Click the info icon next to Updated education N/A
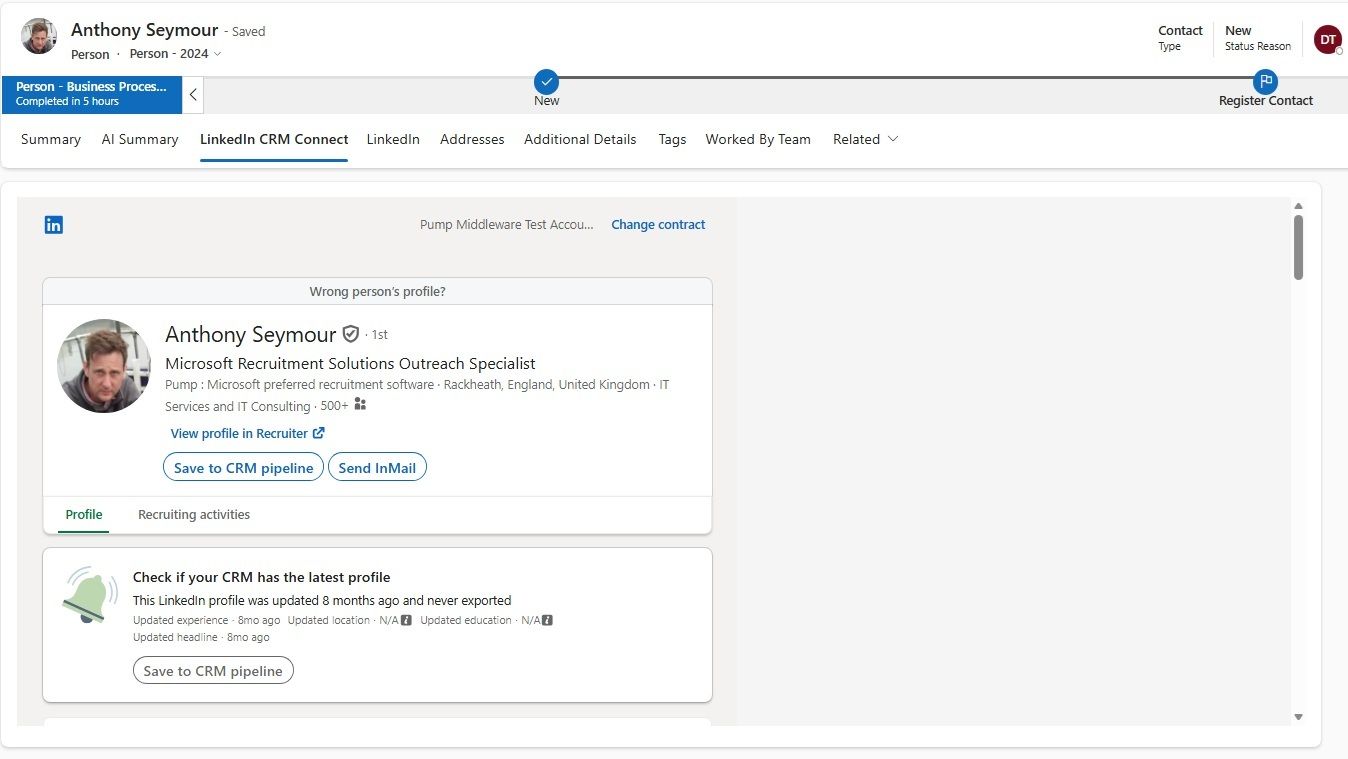The image size is (1348, 759). (x=547, y=620)
